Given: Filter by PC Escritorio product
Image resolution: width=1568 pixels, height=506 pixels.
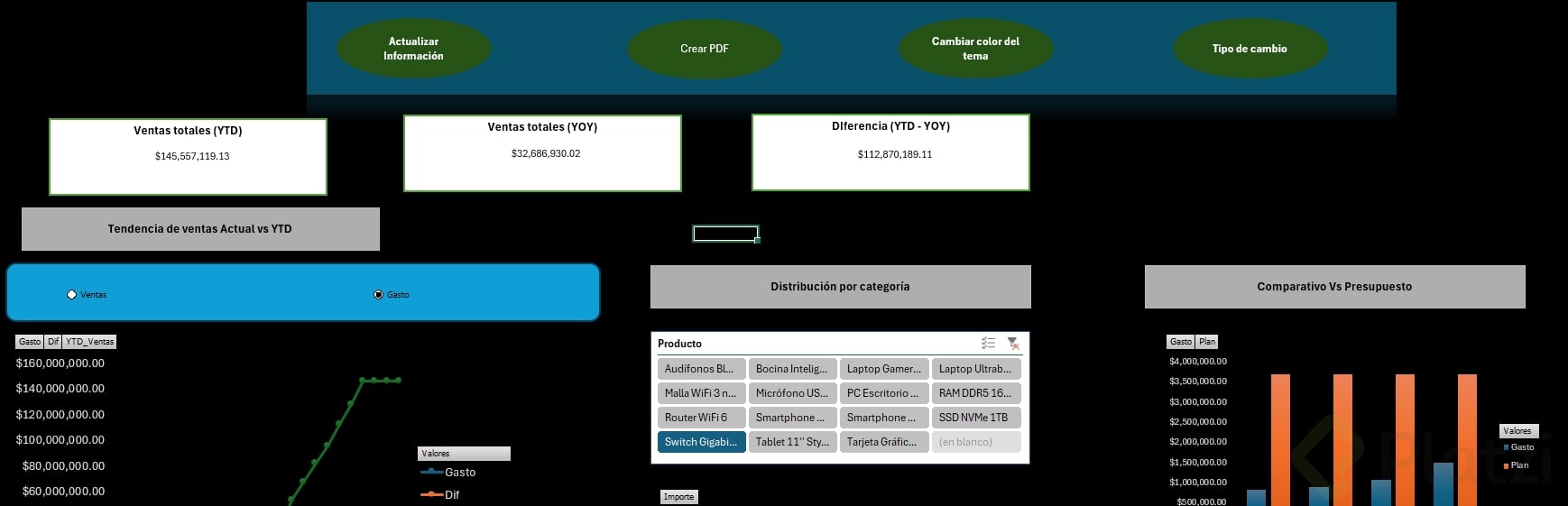Looking at the screenshot, I should pos(884,393).
